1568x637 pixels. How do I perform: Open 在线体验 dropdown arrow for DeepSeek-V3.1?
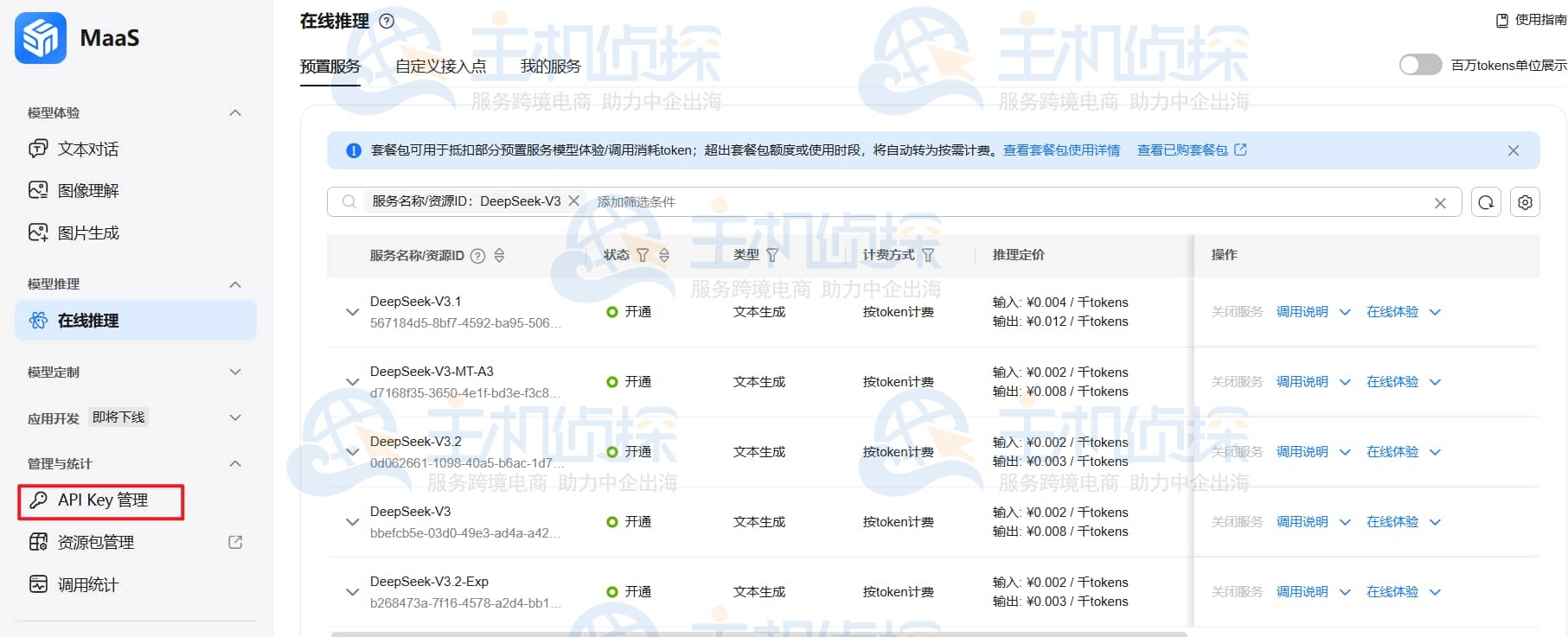[1435, 312]
